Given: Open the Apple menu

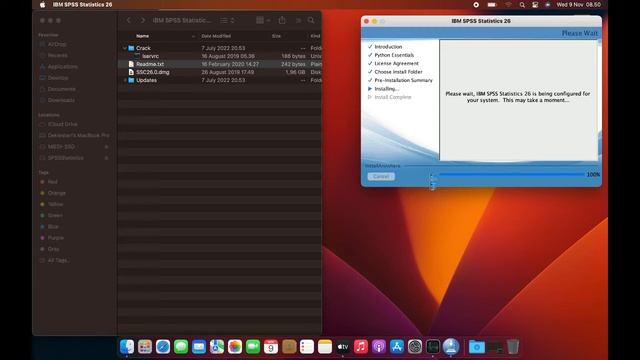Looking at the screenshot, I should point(42,5).
